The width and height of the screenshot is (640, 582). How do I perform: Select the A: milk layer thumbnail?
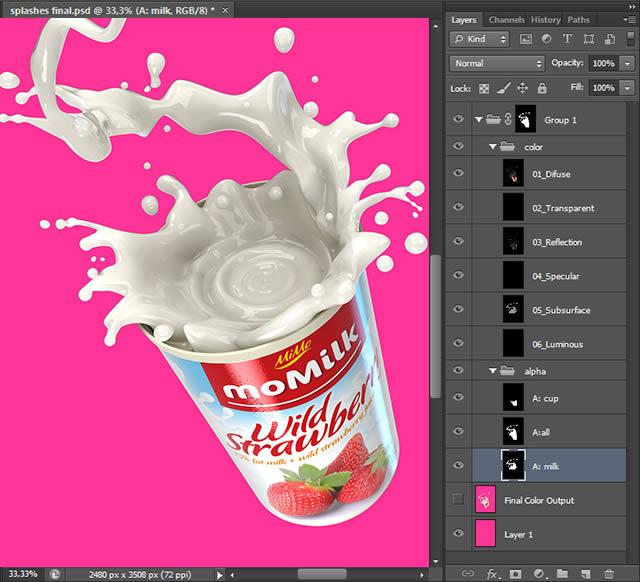pyautogui.click(x=513, y=465)
